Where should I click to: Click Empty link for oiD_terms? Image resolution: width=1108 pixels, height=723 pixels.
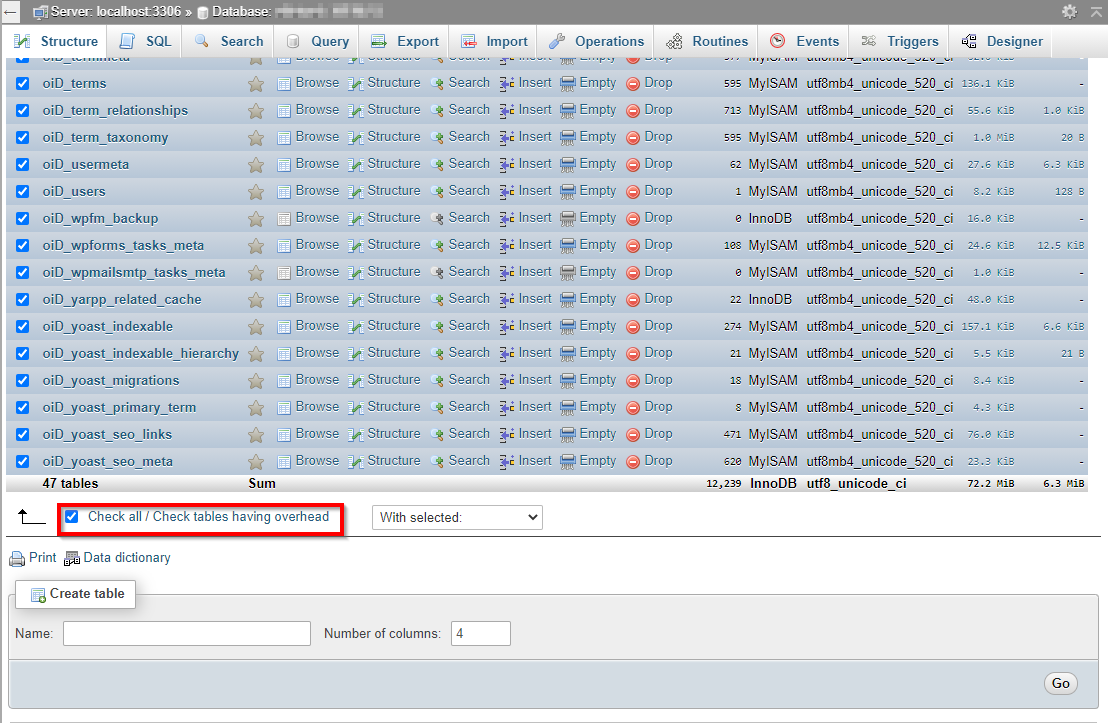point(598,83)
